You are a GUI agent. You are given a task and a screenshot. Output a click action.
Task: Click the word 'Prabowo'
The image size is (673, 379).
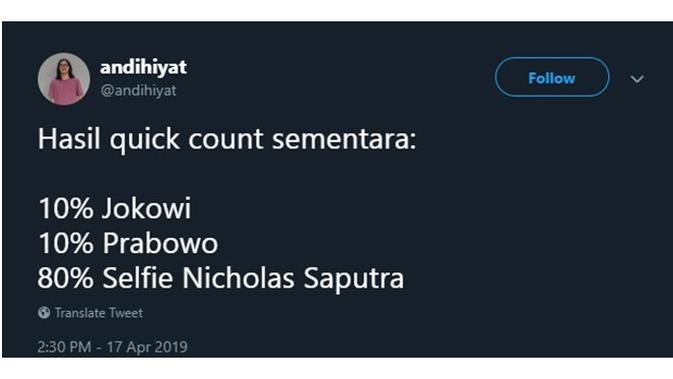pyautogui.click(x=160, y=243)
